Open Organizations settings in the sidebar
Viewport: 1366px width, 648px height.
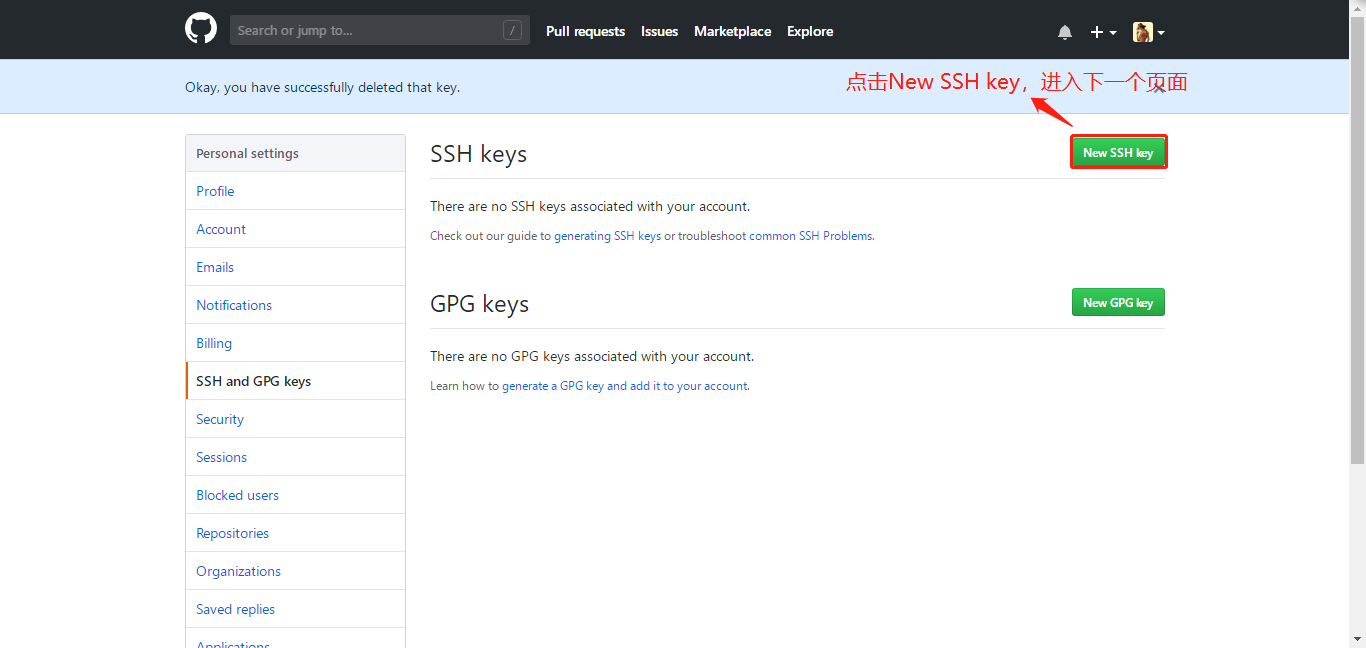coord(238,571)
